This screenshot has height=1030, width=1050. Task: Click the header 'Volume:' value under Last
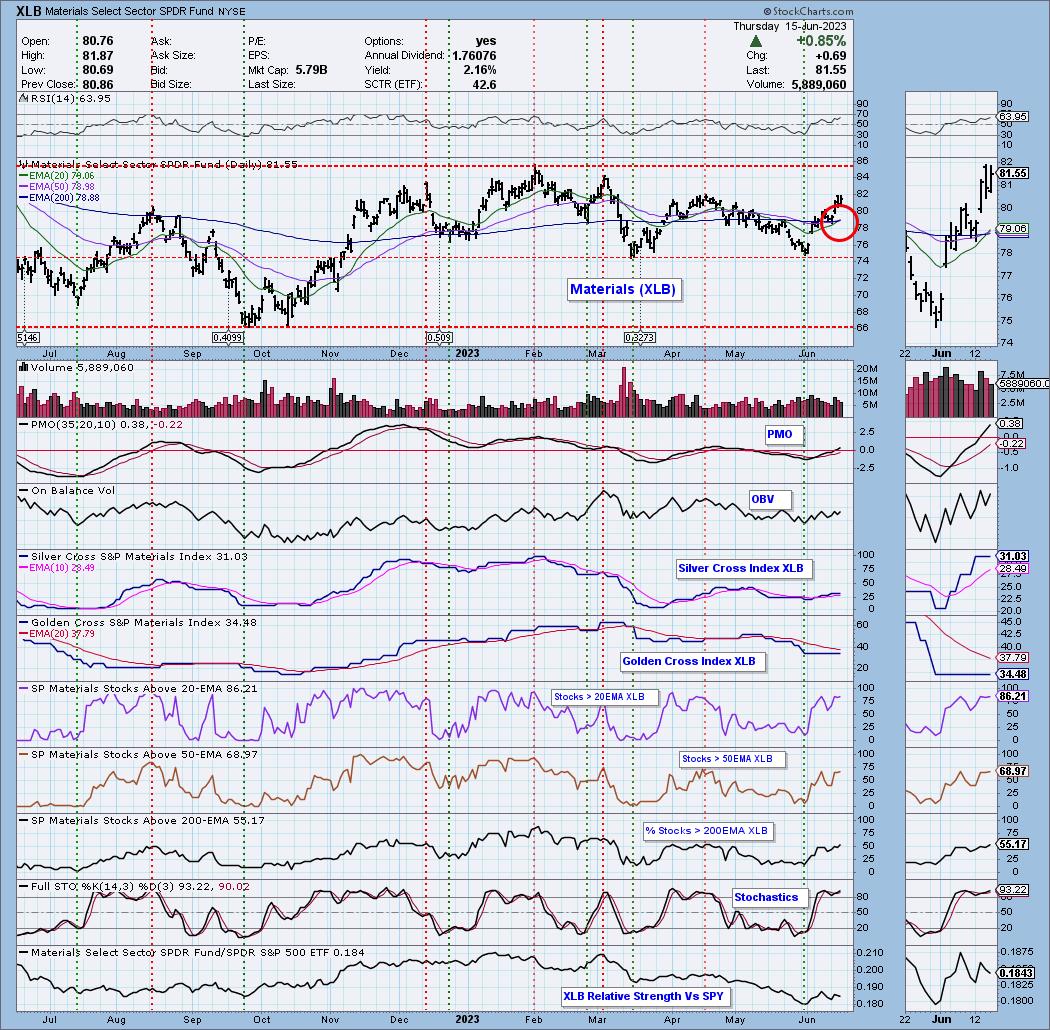[x=818, y=84]
